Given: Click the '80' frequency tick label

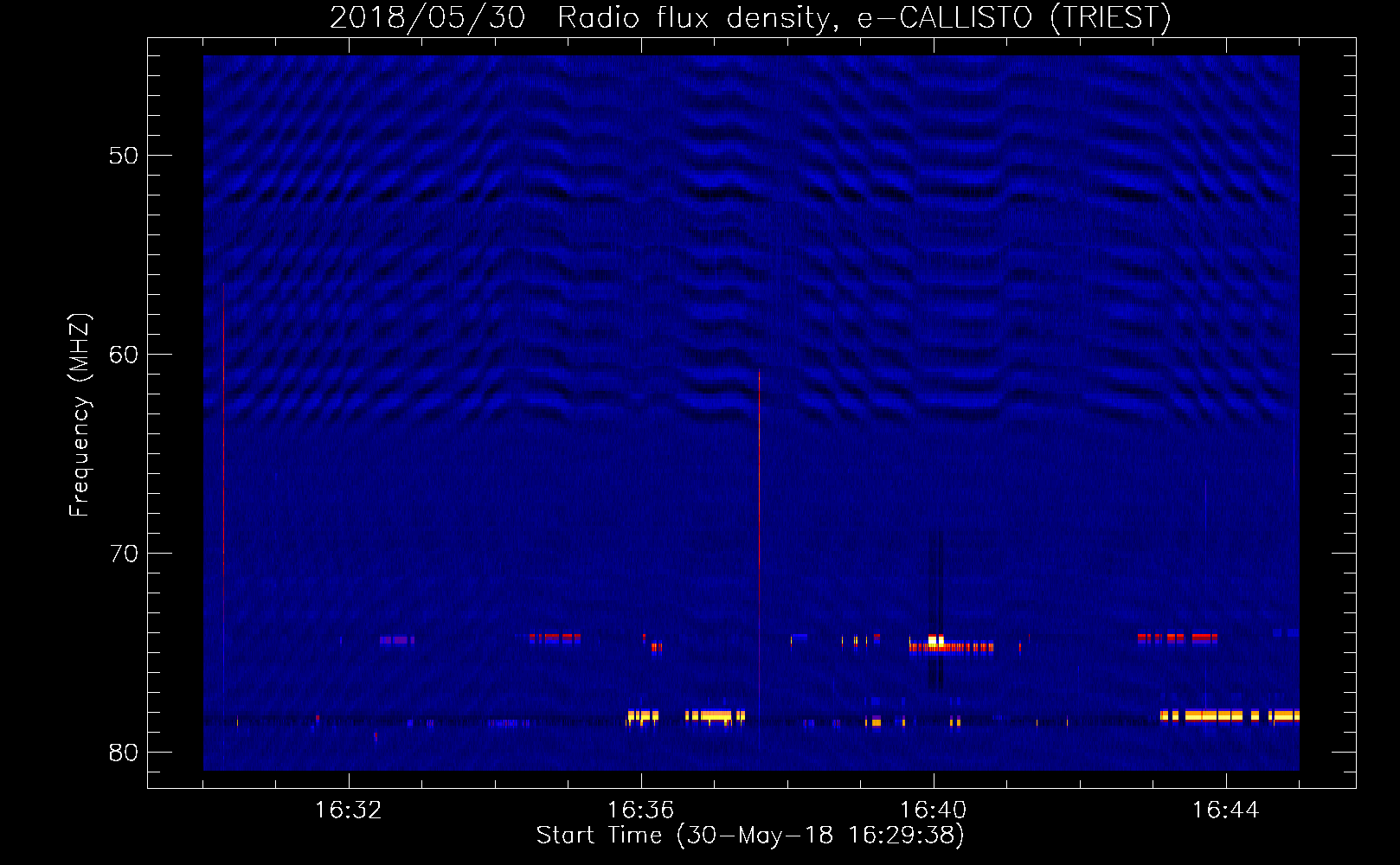Looking at the screenshot, I should pos(124,753).
